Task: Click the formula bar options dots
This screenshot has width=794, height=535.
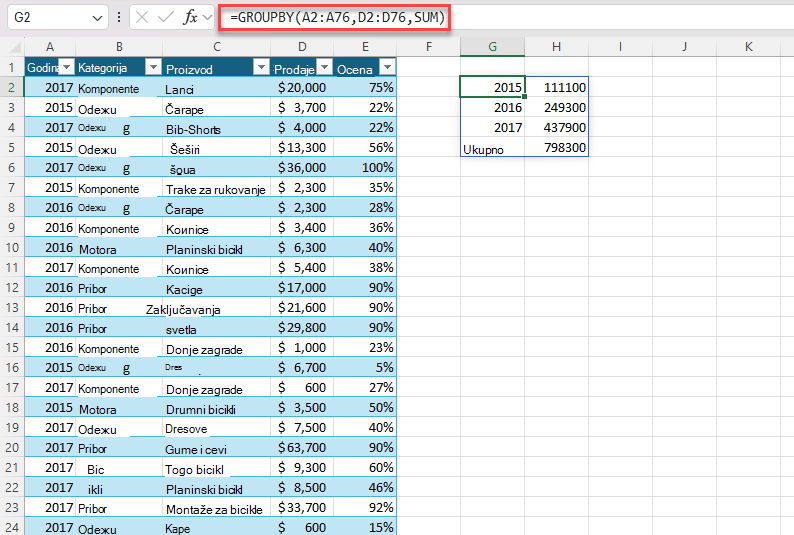Action: 119,17
